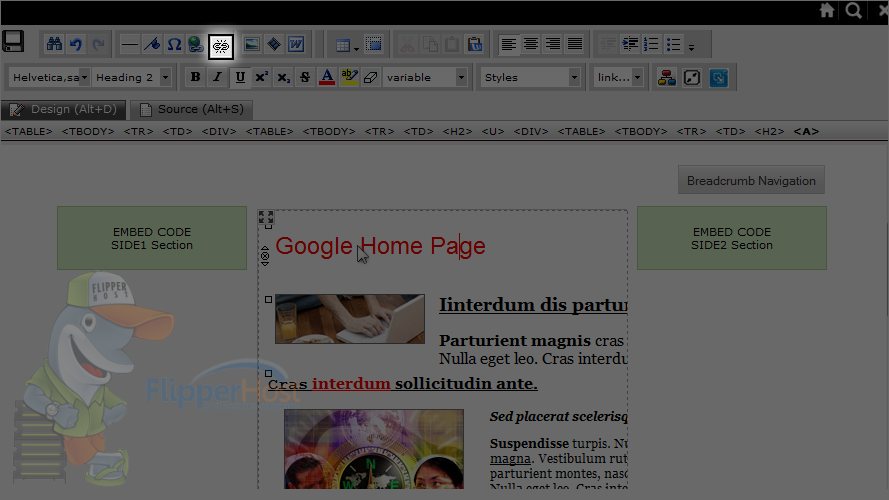The width and height of the screenshot is (889, 500).
Task: Click the fullscreen resize editor icon
Action: tap(692, 77)
